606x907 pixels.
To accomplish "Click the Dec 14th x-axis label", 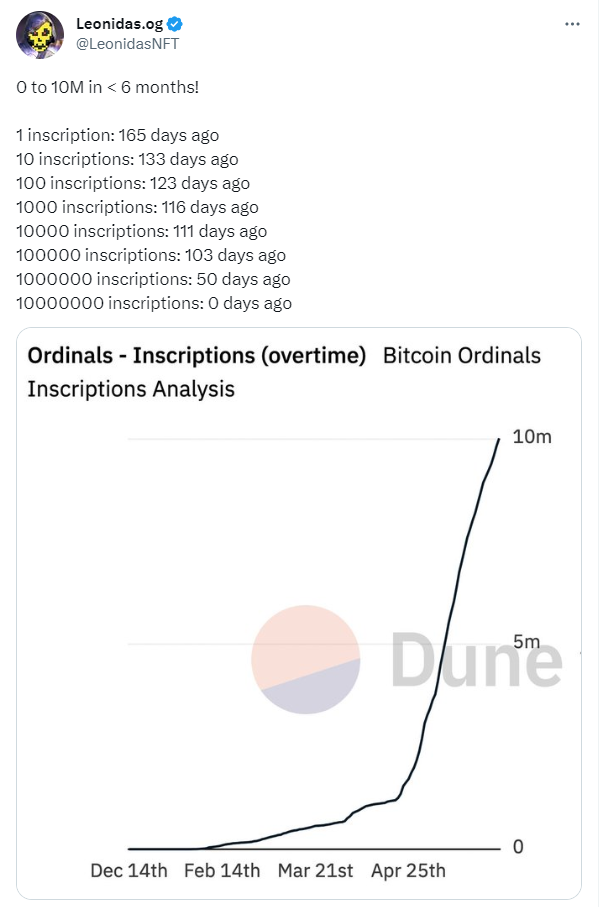I will tap(129, 871).
